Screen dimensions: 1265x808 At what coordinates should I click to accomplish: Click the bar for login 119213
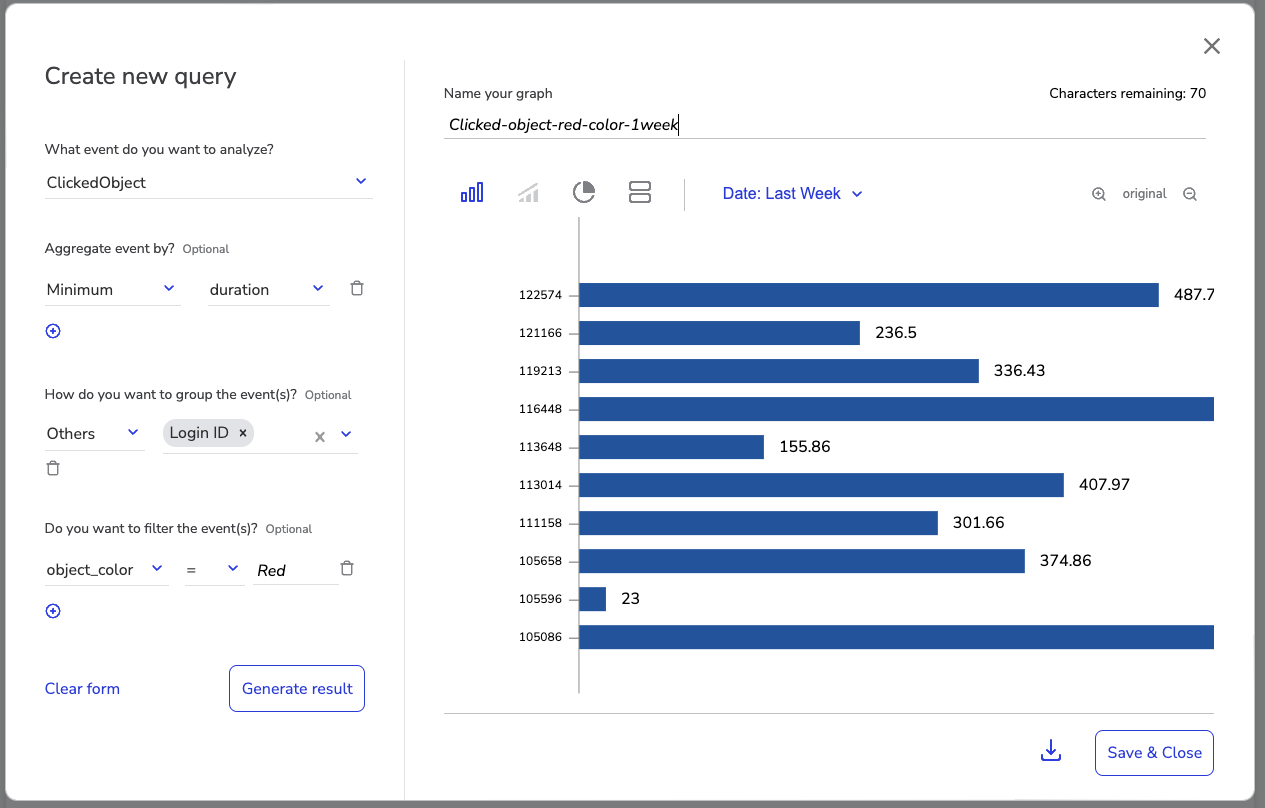778,371
